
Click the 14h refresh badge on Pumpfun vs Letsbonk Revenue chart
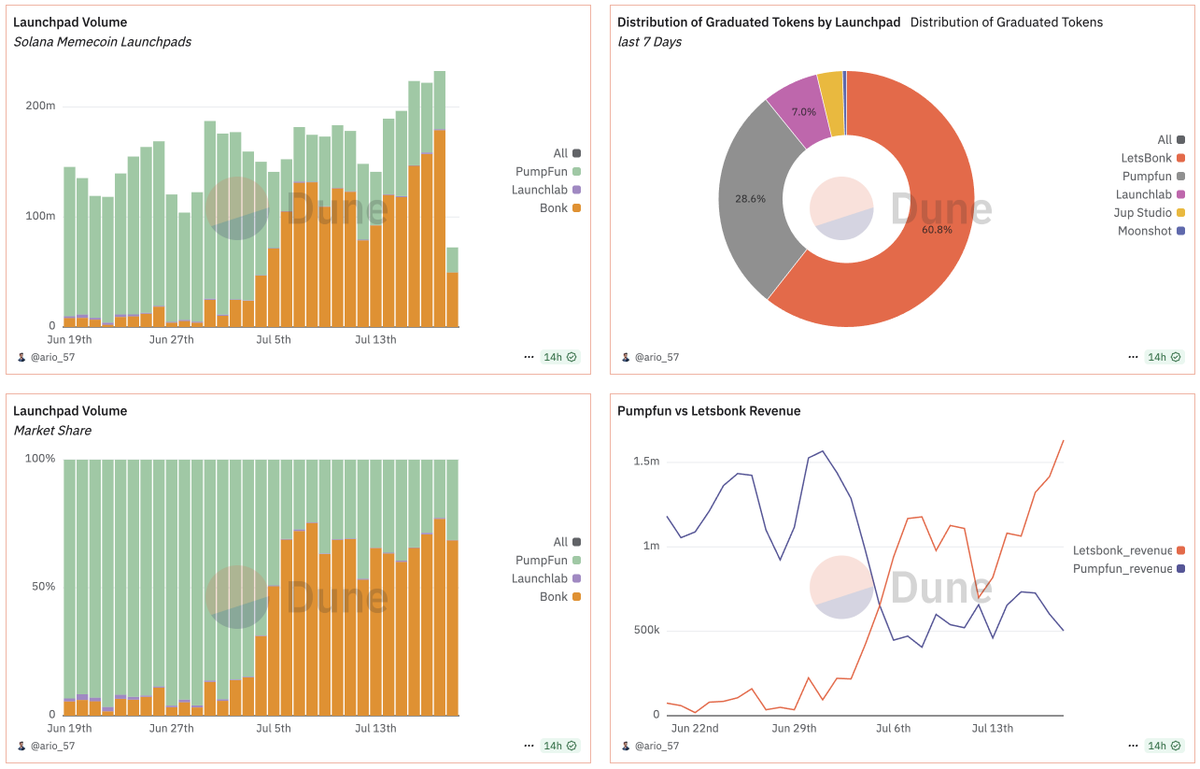[1164, 746]
